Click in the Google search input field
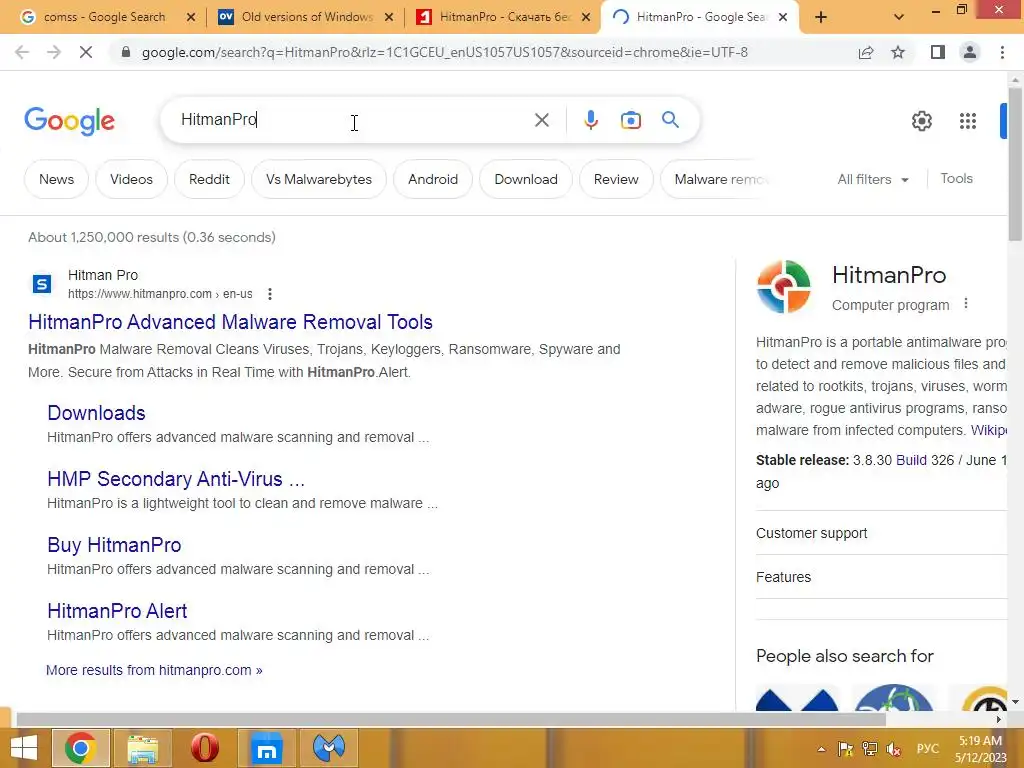 353,120
